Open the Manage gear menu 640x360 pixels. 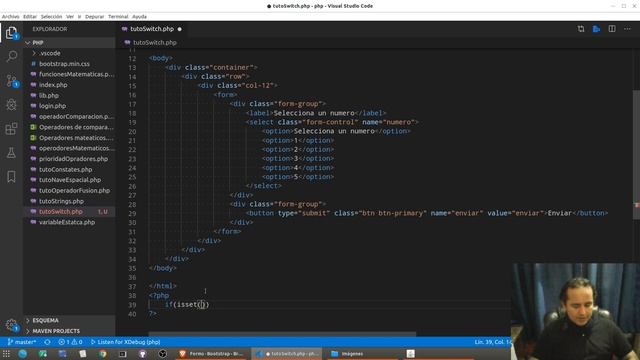(11, 325)
